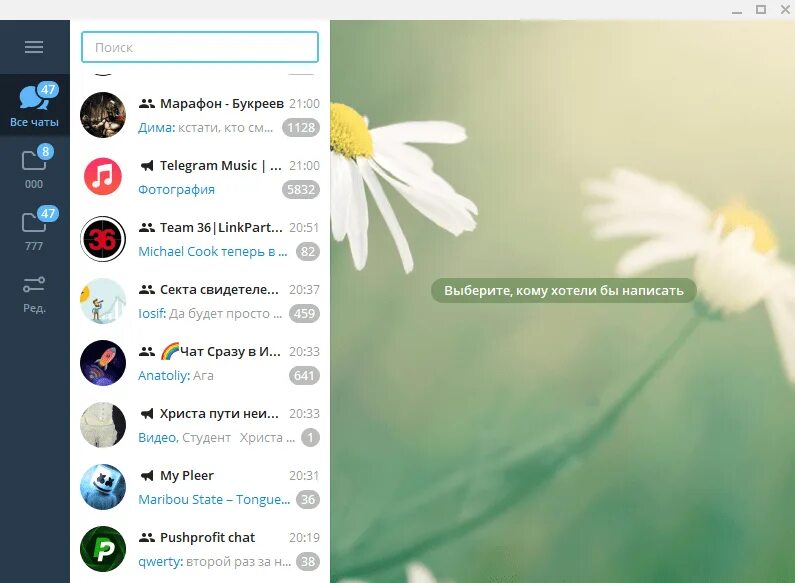Image resolution: width=795 pixels, height=583 pixels.
Task: Select the Все чаты folder
Action: [x=34, y=105]
